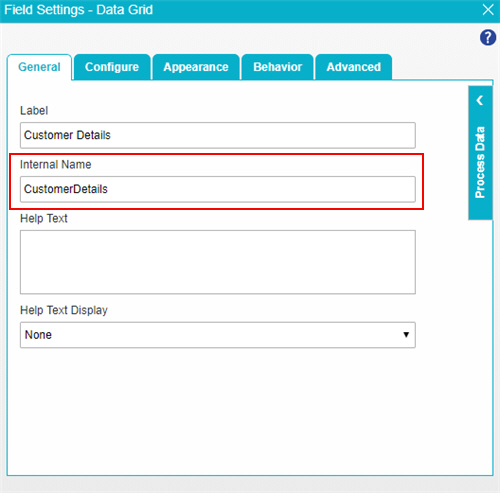
Task: Switch to the General tab
Action: coord(39,67)
